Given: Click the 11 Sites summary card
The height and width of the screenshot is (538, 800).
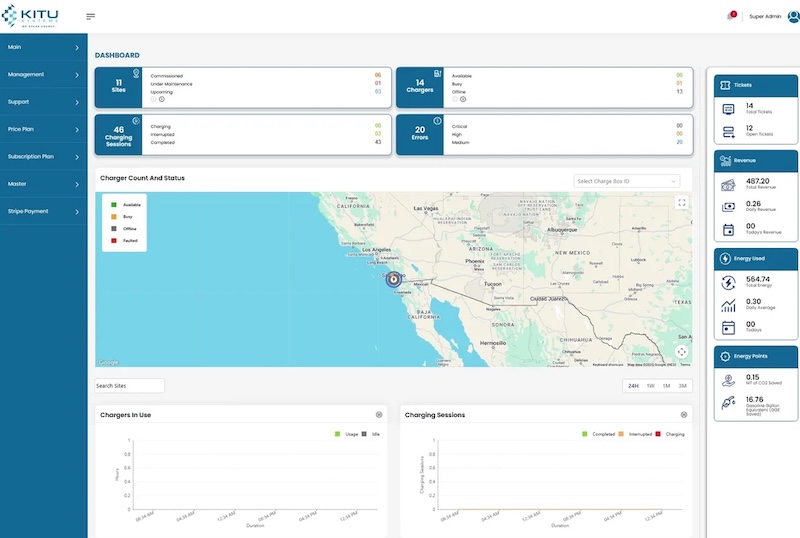Looking at the screenshot, I should point(243,87).
